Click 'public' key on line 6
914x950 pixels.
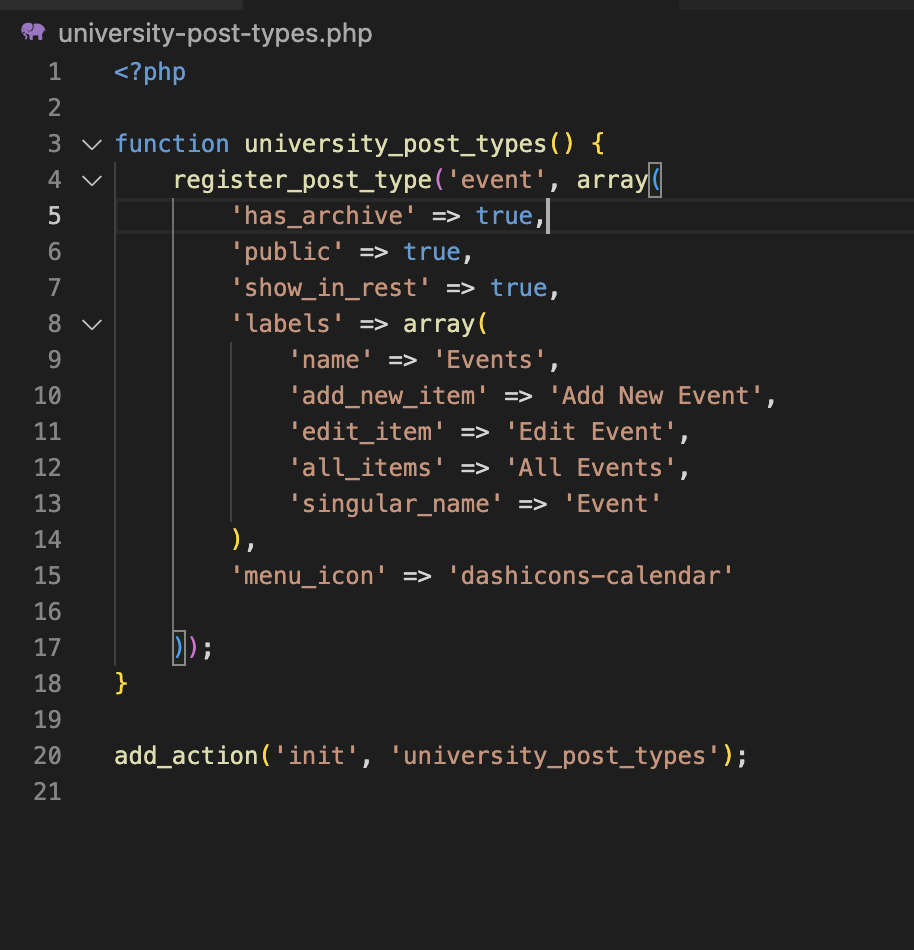point(288,253)
